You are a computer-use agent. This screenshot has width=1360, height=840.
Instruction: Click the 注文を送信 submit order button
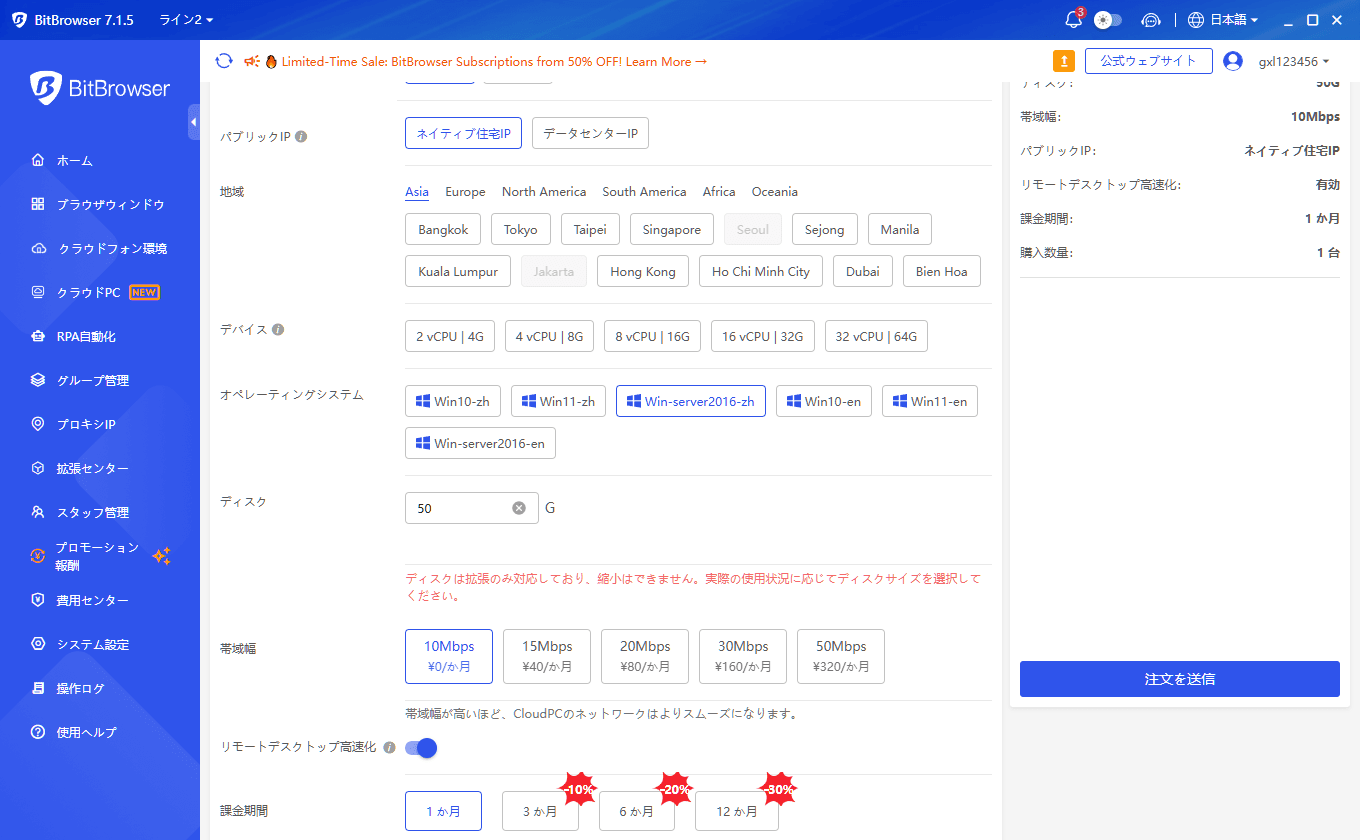tap(1180, 679)
